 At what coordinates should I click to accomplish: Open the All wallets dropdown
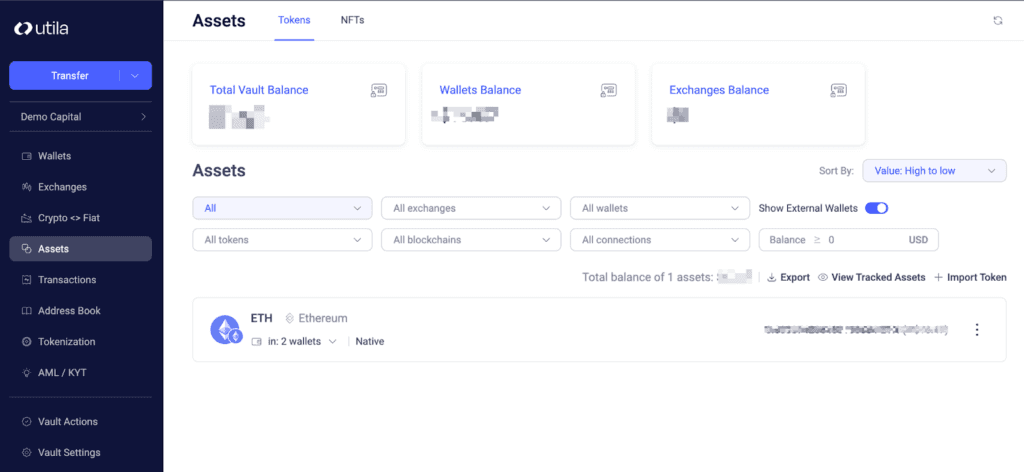(x=660, y=208)
